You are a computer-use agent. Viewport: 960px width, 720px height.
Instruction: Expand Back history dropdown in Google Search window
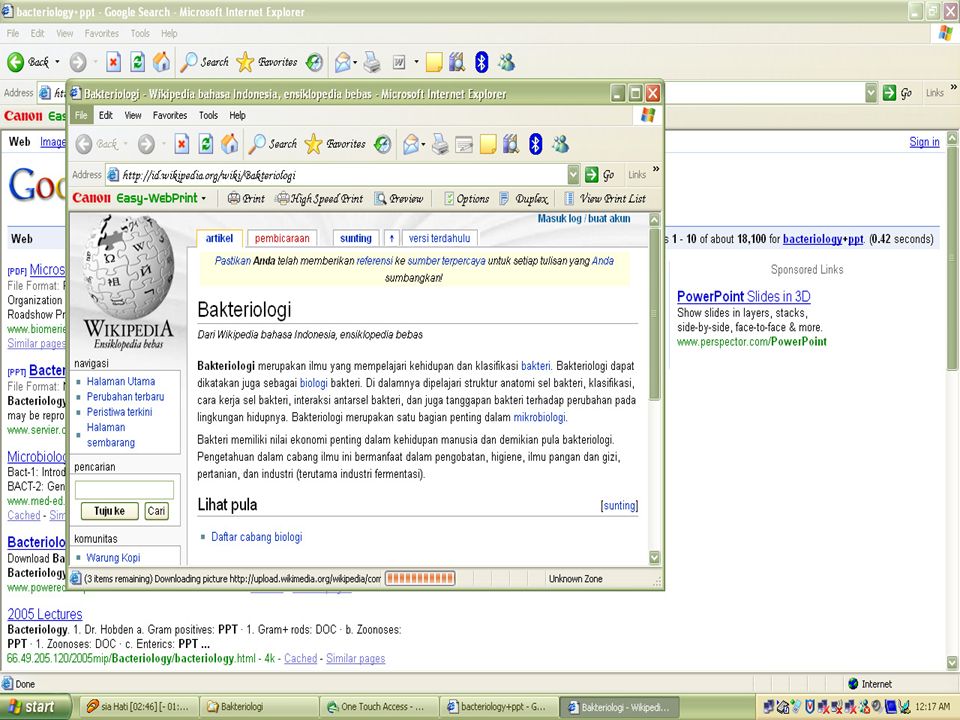click(58, 62)
